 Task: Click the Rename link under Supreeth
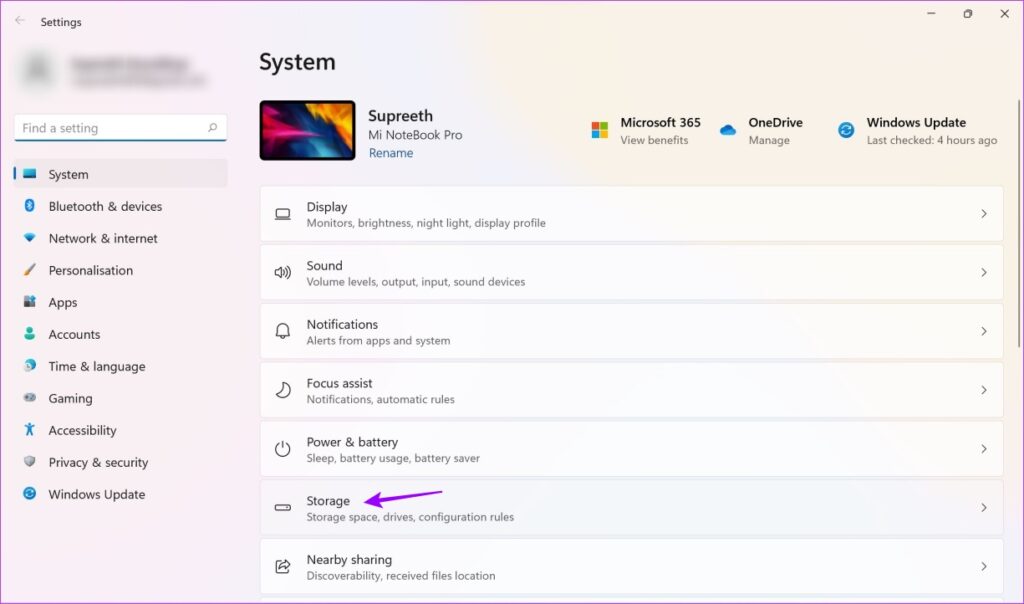coord(391,153)
